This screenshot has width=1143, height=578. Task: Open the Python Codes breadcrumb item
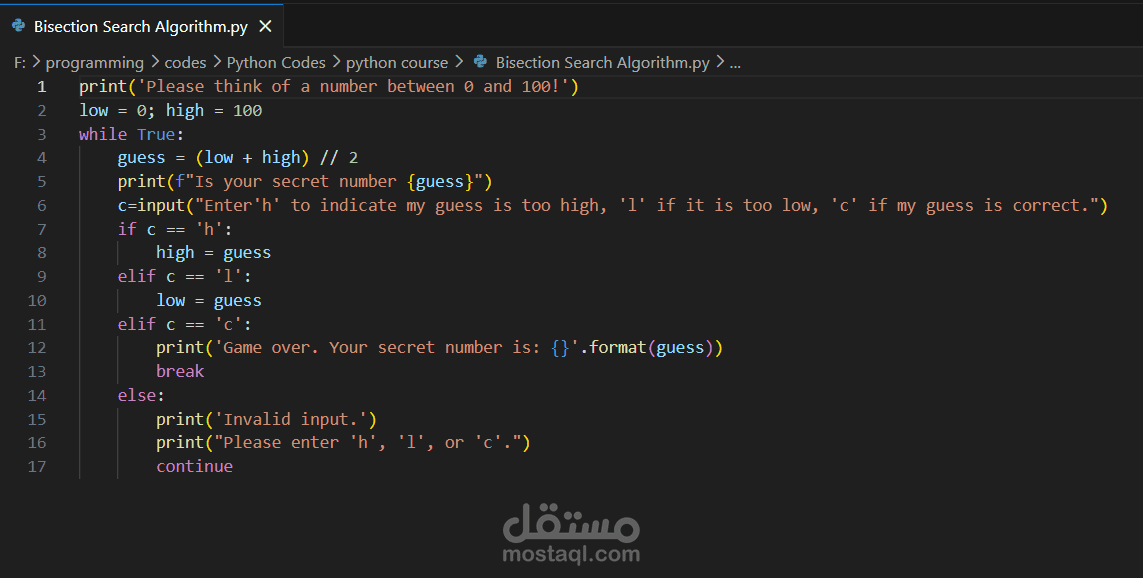coord(276,62)
